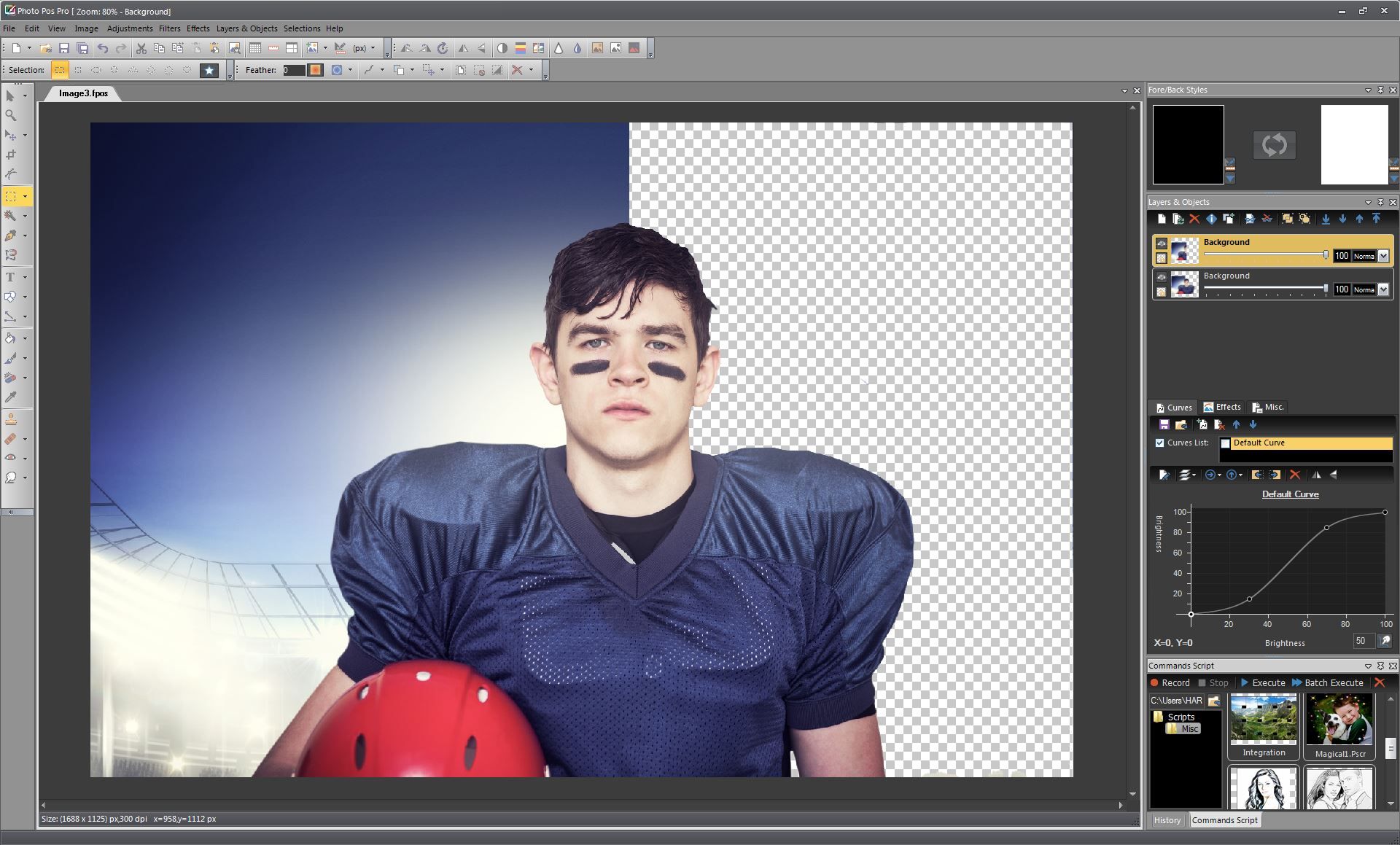The width and height of the screenshot is (1400, 845).
Task: Open the units (px) dropdown
Action: (x=373, y=48)
